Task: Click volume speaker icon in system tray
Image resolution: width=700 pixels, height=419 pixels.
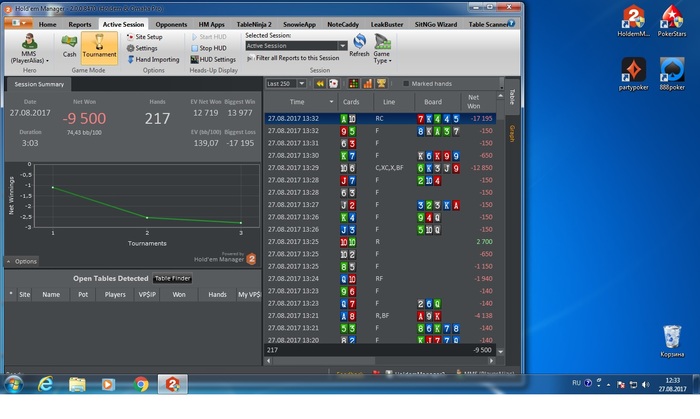Action: point(646,384)
